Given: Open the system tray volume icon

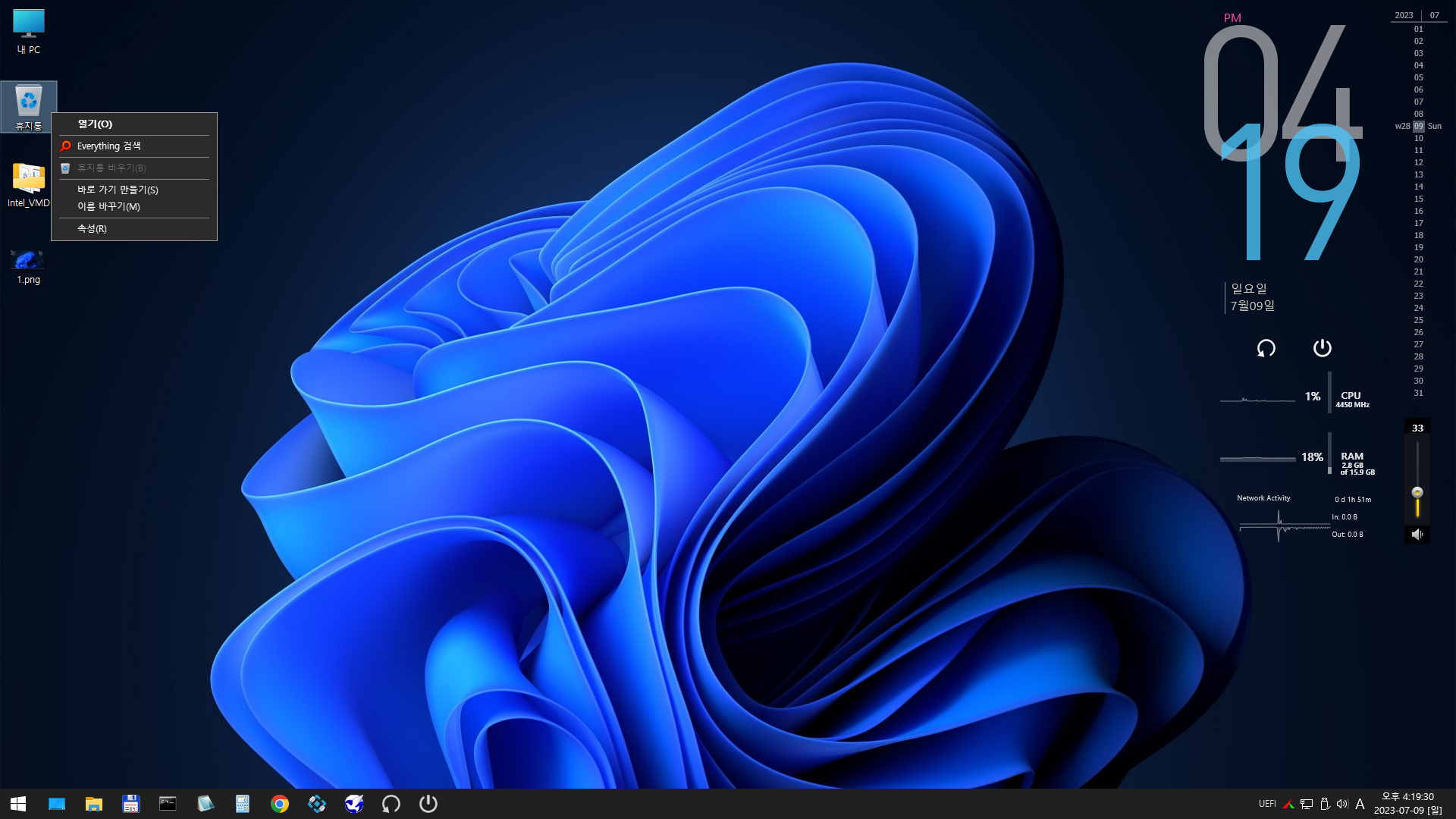Looking at the screenshot, I should point(1342,804).
